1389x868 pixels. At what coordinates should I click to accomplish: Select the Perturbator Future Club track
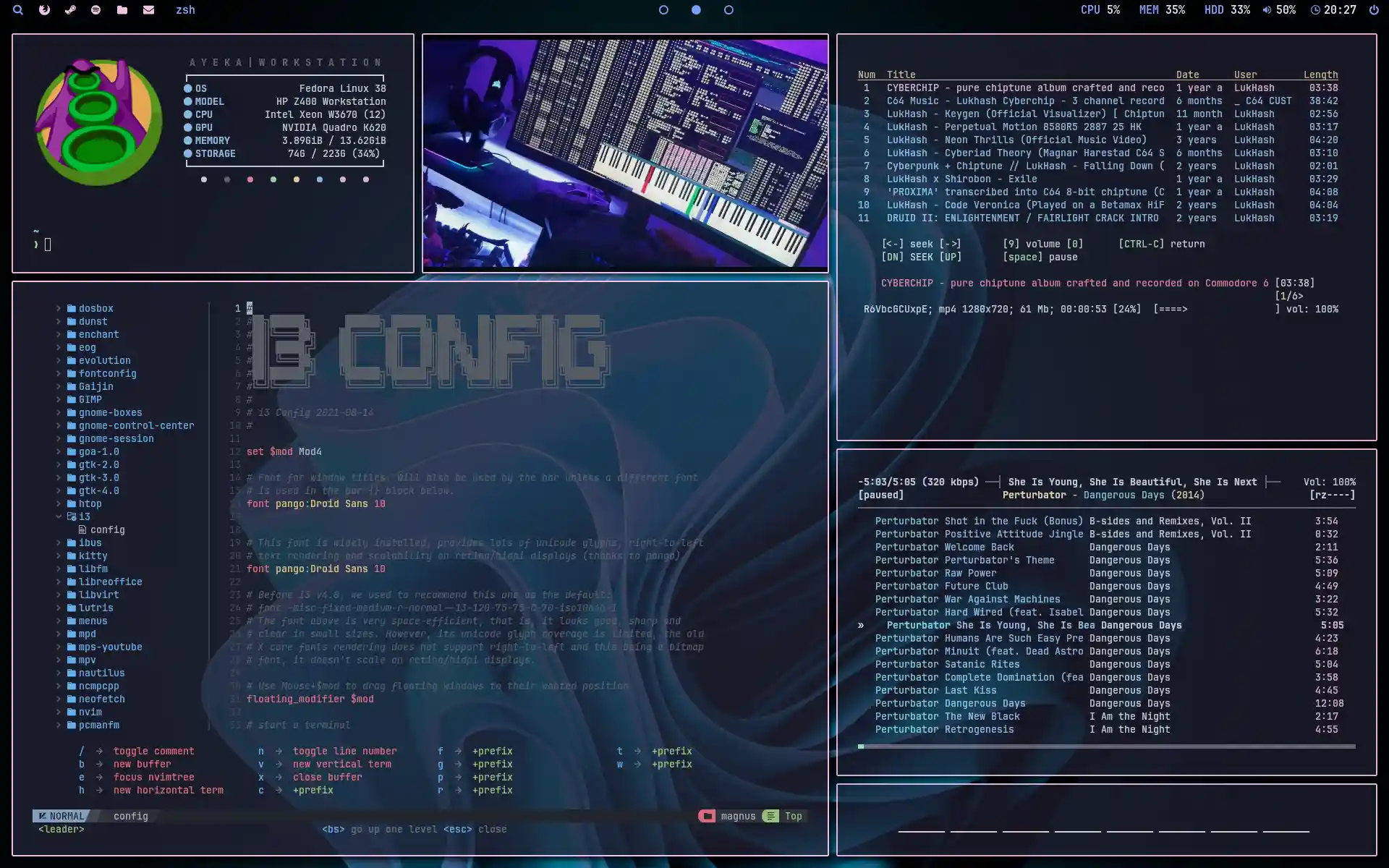940,586
